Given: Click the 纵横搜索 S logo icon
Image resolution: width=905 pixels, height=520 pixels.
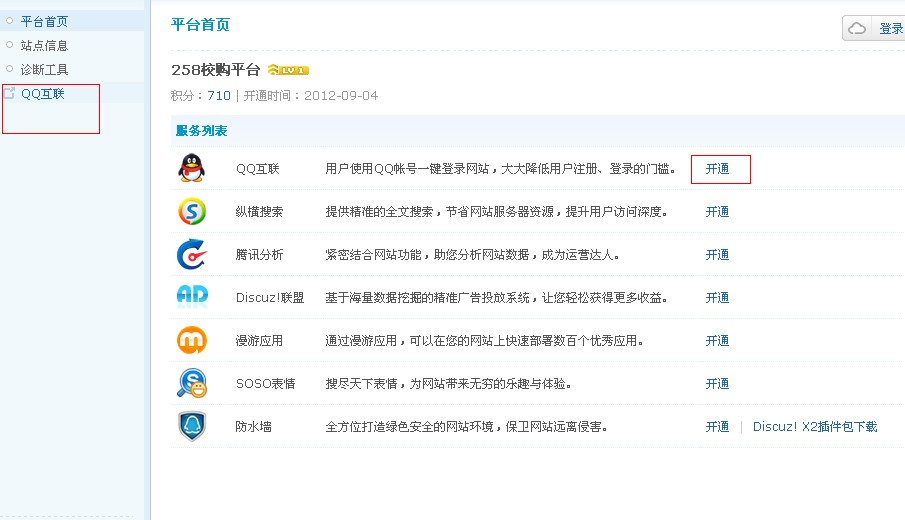Looking at the screenshot, I should pos(192,211).
